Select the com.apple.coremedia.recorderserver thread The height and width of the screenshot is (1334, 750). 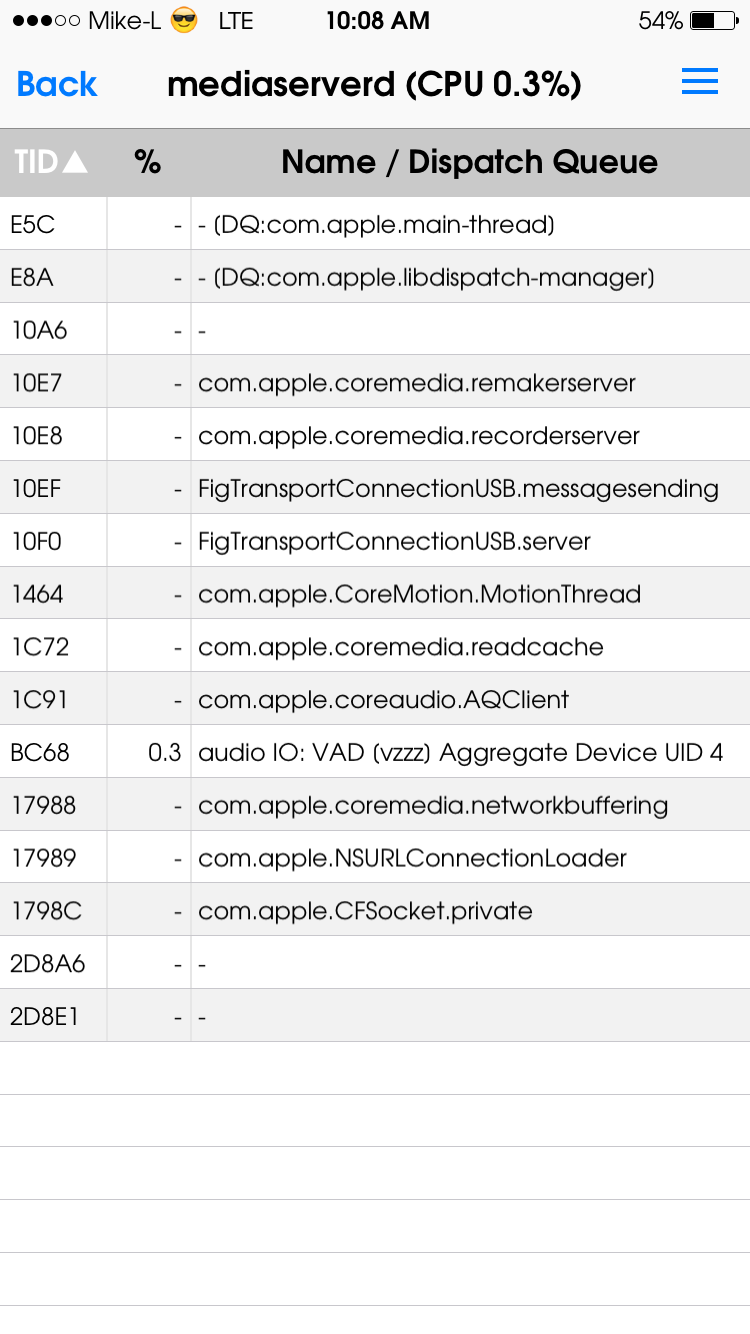click(x=375, y=436)
